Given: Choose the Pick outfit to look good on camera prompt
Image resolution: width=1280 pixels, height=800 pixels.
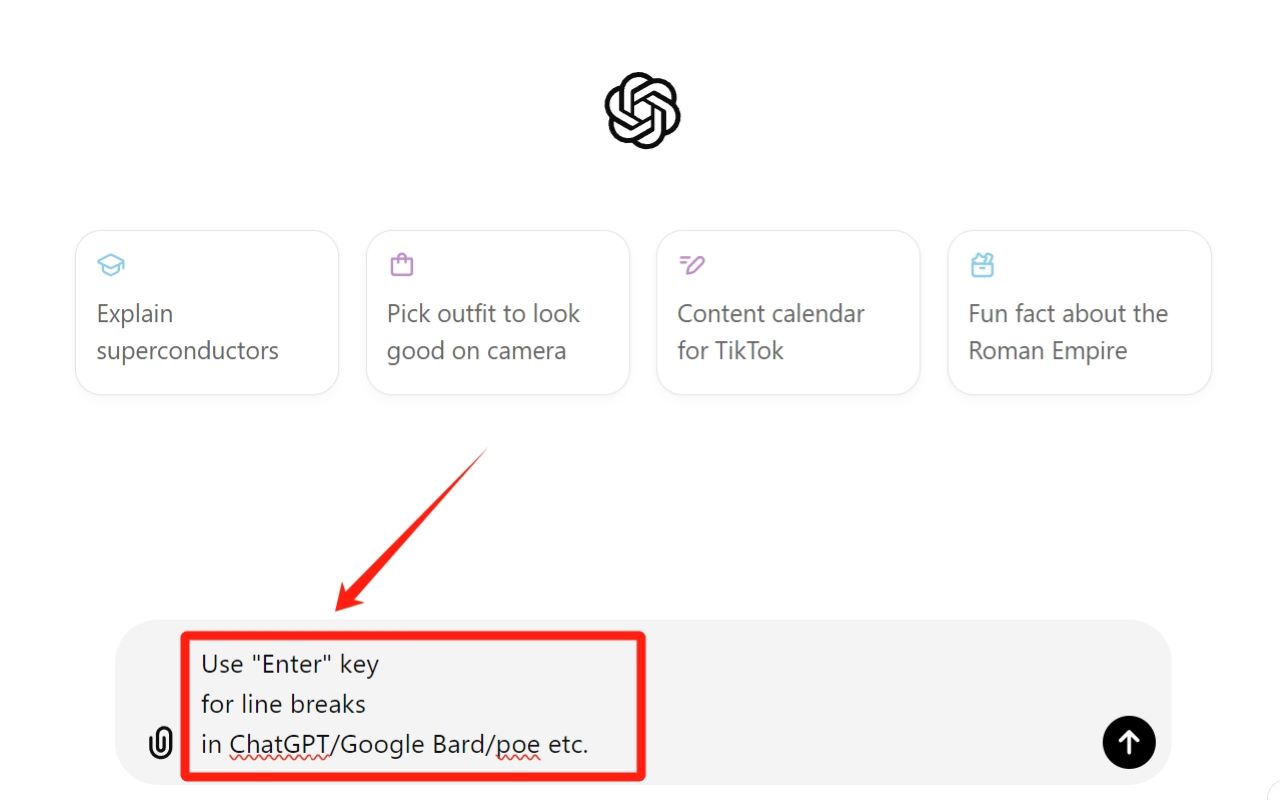Looking at the screenshot, I should (x=497, y=312).
